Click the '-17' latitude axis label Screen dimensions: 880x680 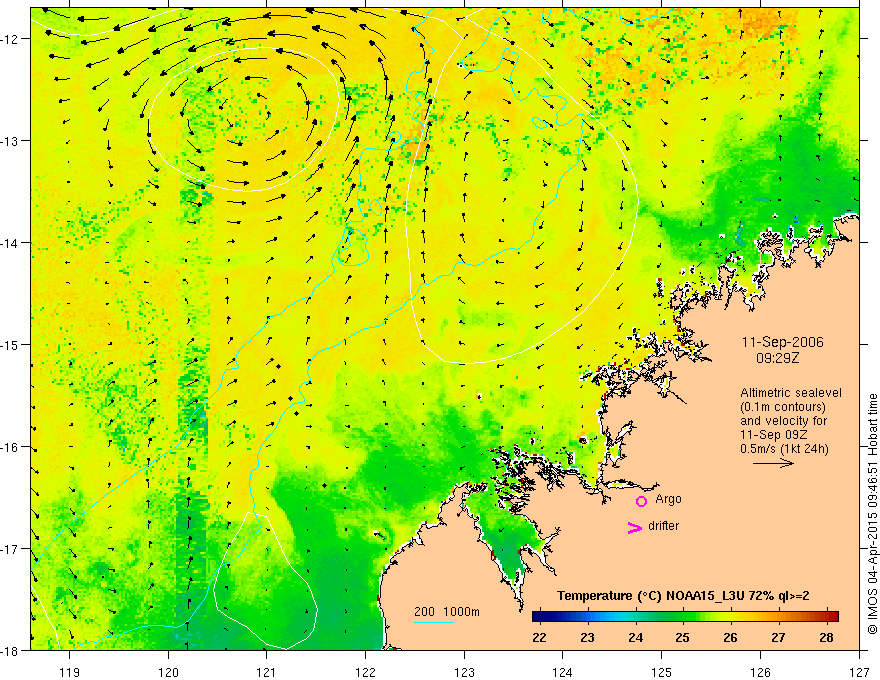(x=11, y=548)
